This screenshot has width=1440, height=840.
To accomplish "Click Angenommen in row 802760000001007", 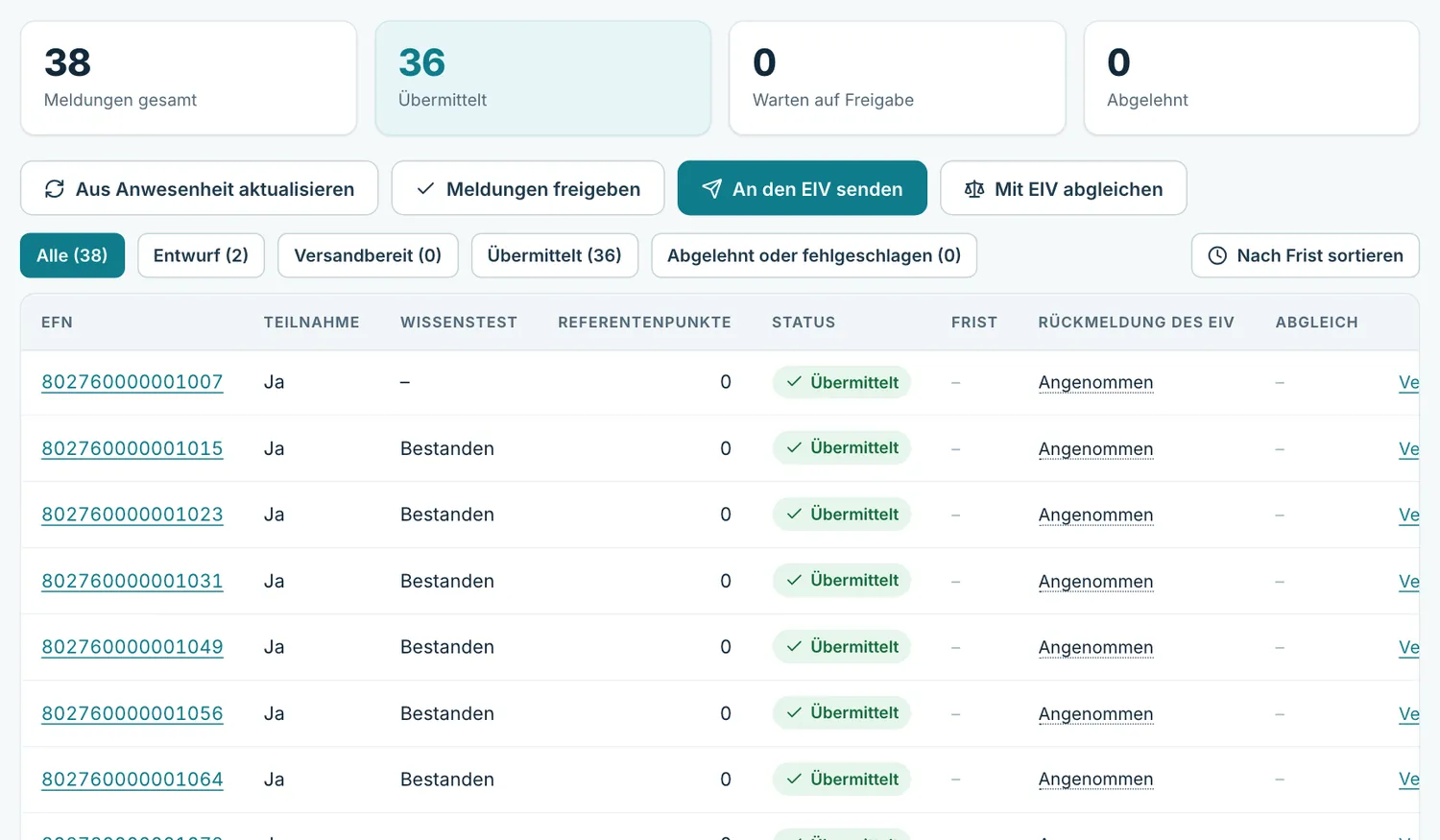I will pos(1096,382).
